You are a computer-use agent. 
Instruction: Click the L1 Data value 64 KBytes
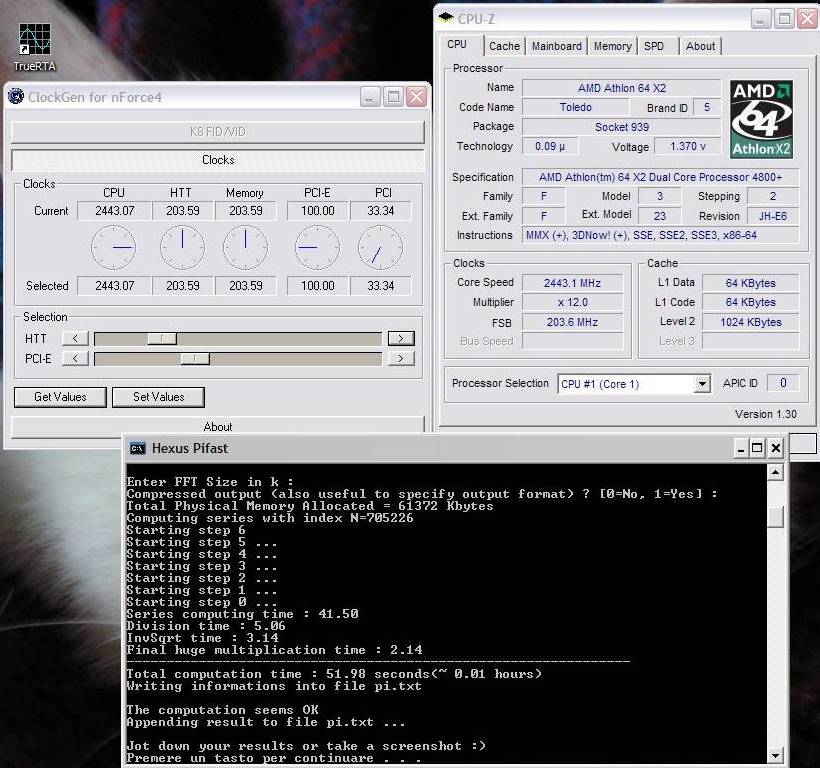pos(750,283)
